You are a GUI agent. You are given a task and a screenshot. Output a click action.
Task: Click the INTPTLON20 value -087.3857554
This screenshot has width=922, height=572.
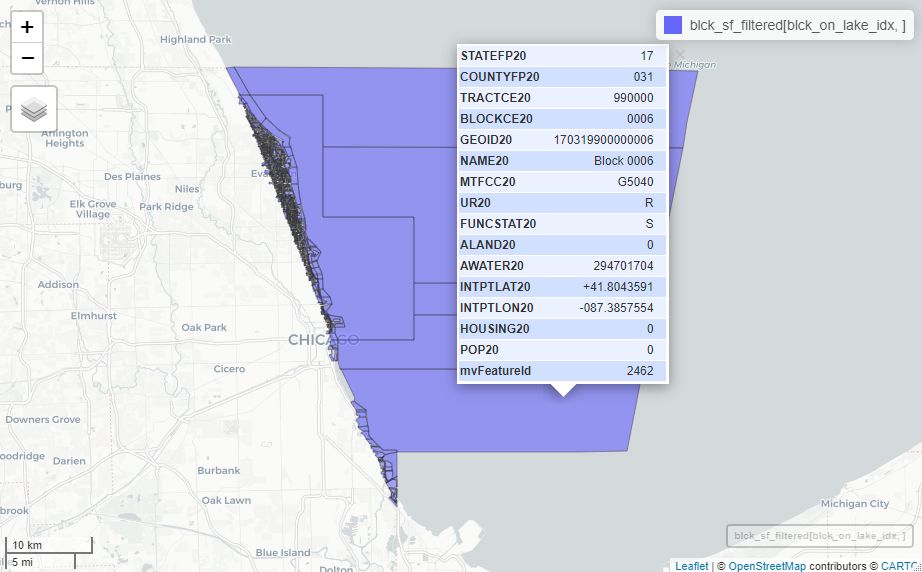[616, 308]
